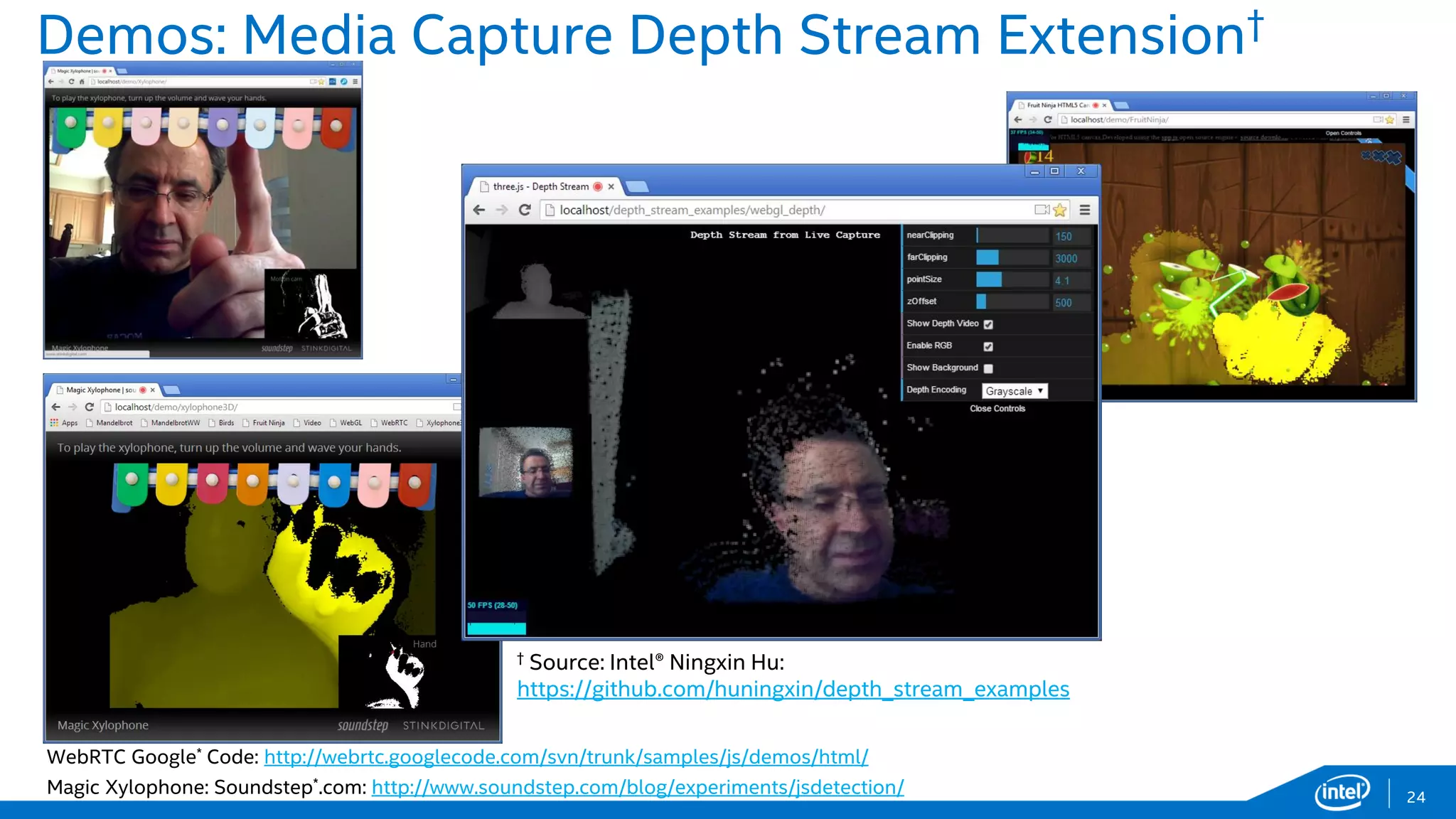Click the pointSize value field showing 4.1
The width and height of the screenshot is (1456, 819).
click(1071, 280)
